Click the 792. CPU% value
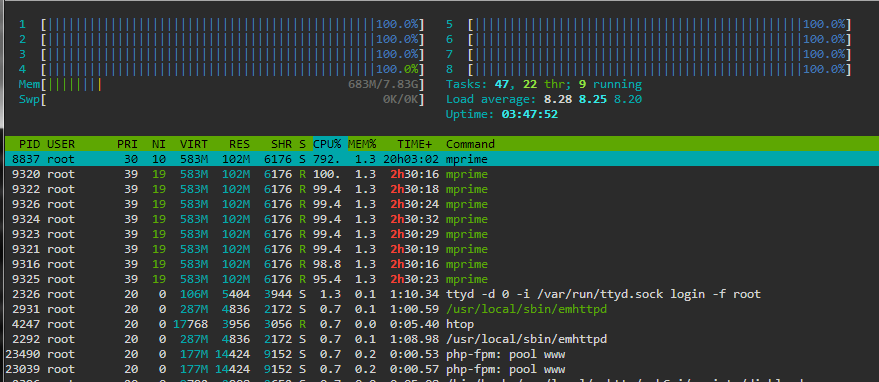Screen dimensions: 879x382 (x=327, y=159)
